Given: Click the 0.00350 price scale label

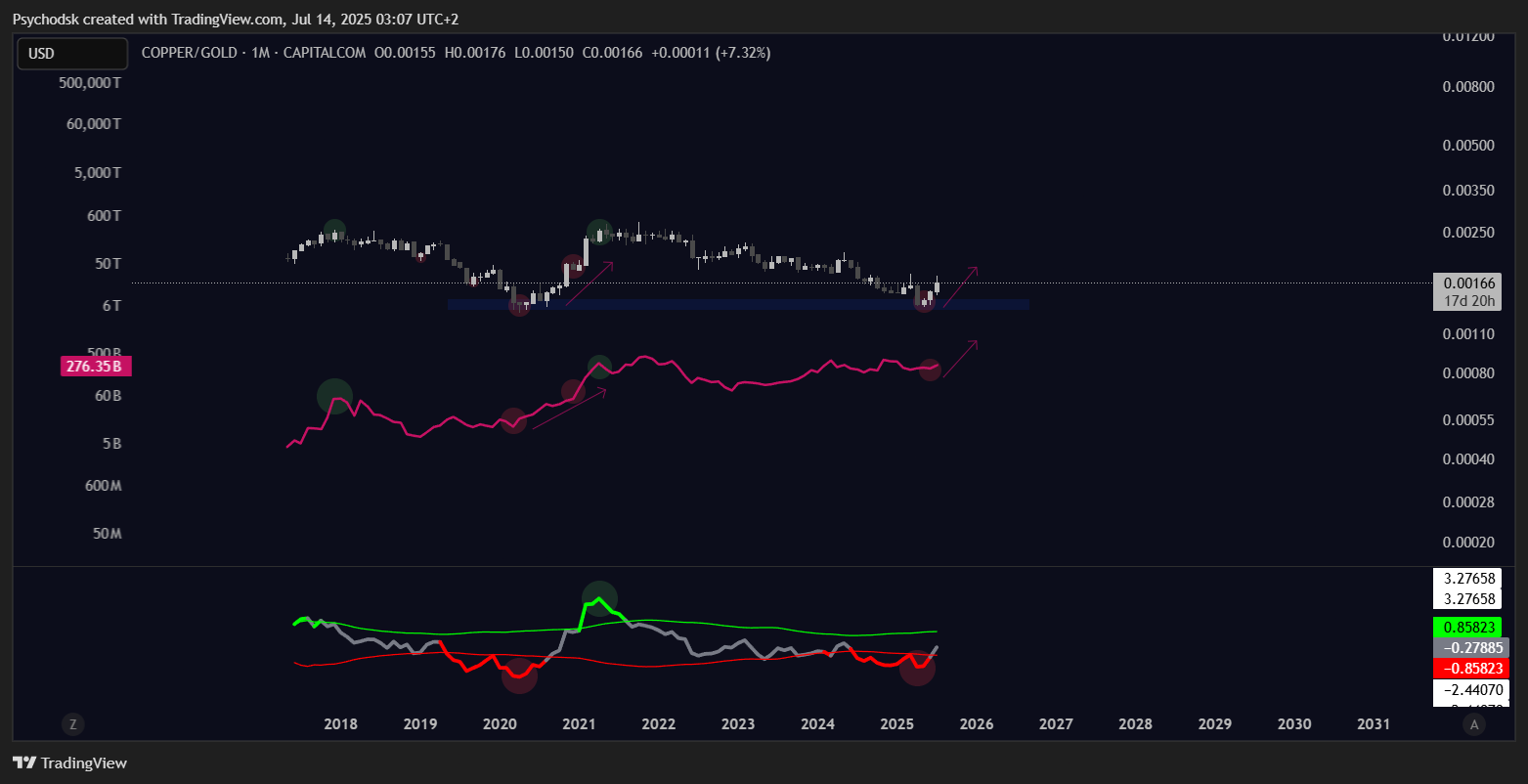Looking at the screenshot, I should [x=1468, y=190].
